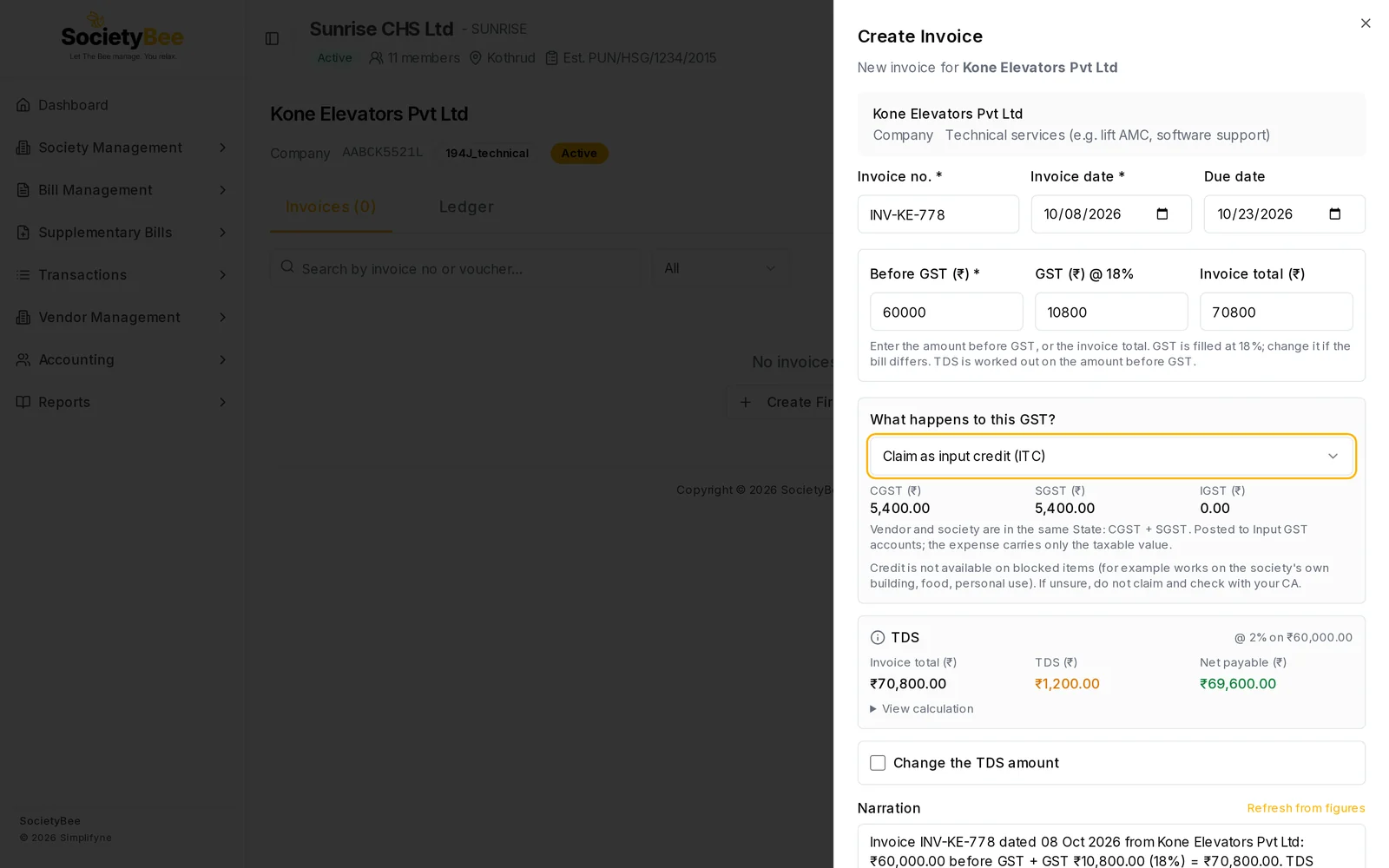Click the Dashboard home icon
Viewport: 1389px width, 868px height.
pos(23,105)
